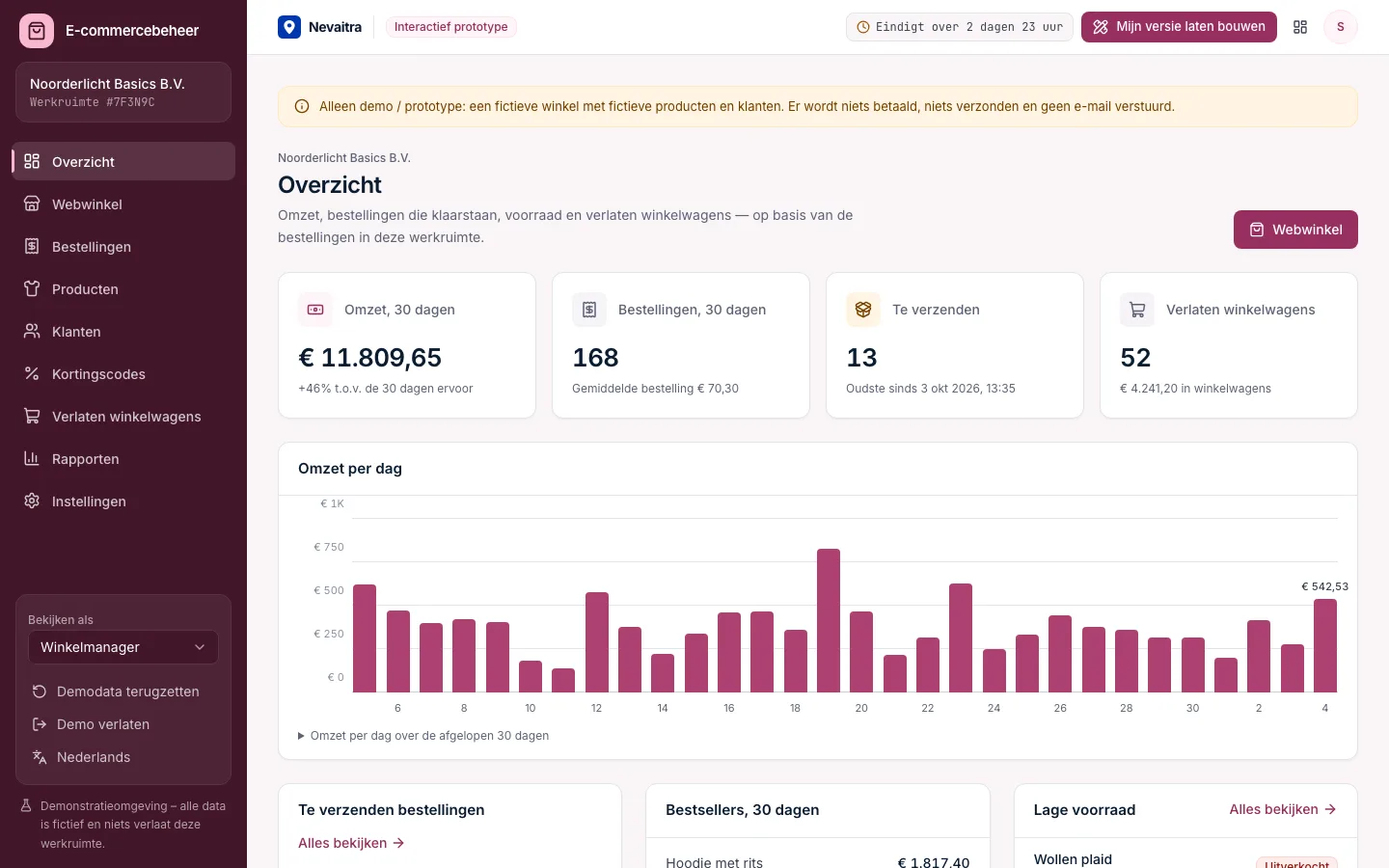Click the Webwinkel button on the Overzicht page

point(1295,230)
